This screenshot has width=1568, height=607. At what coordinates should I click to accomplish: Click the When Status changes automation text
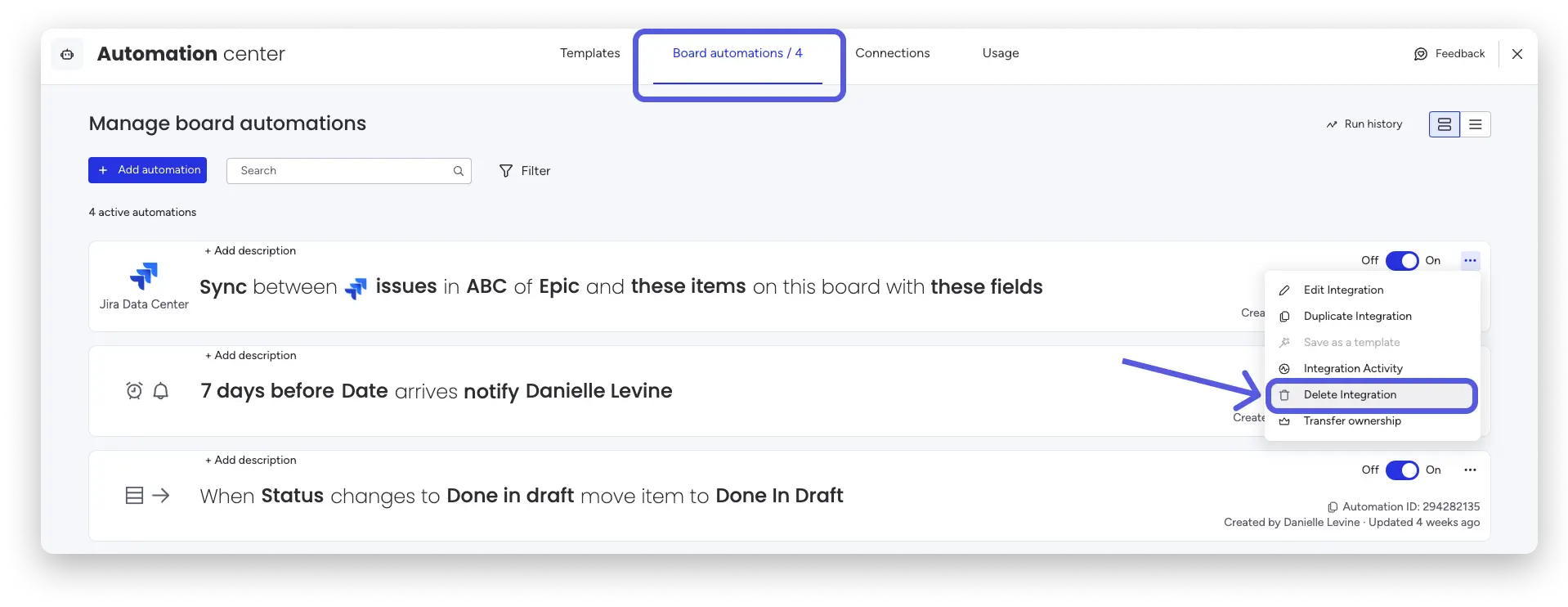point(522,496)
